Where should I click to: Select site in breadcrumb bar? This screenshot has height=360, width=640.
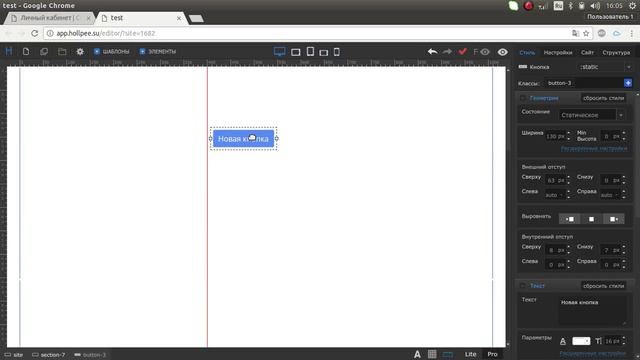[x=14, y=355]
